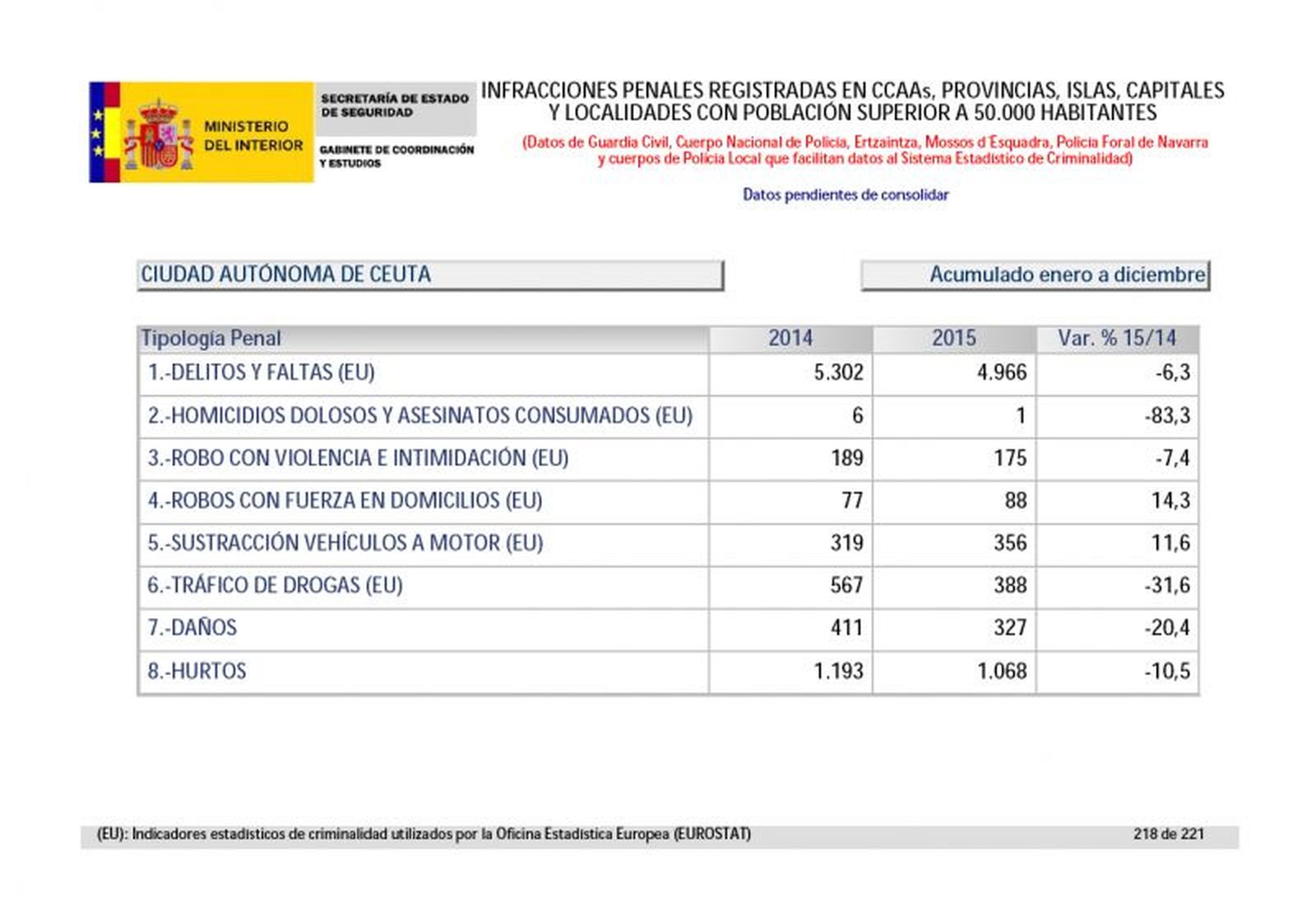
Task: Click the 2014 Homicidios value "6"
Action: click(857, 415)
